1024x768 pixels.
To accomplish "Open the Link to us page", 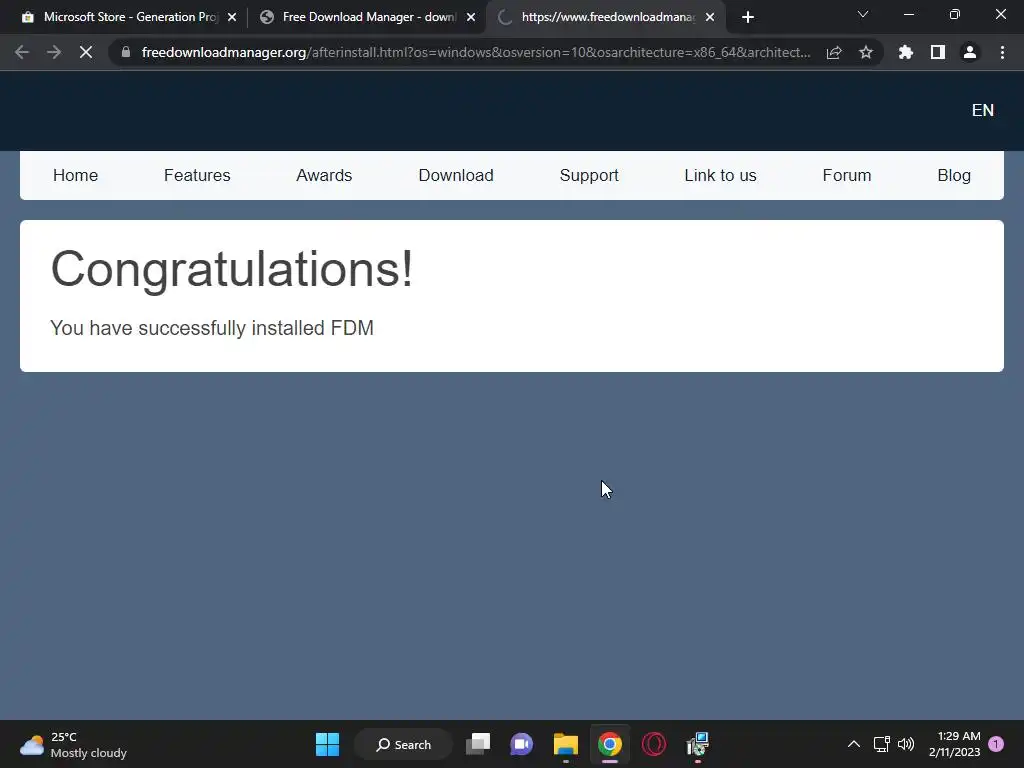I will [x=720, y=175].
